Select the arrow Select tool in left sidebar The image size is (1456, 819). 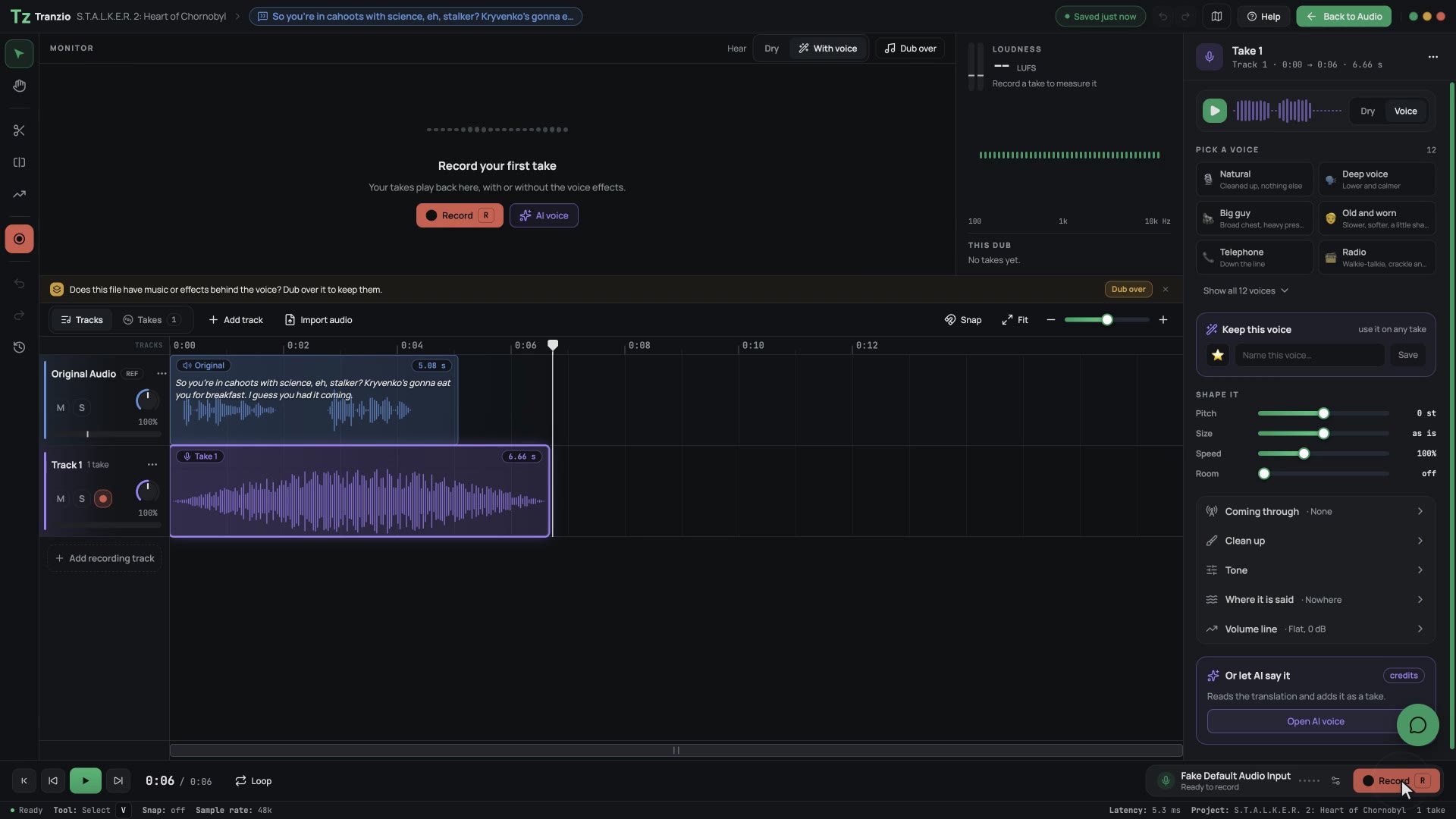pyautogui.click(x=19, y=54)
